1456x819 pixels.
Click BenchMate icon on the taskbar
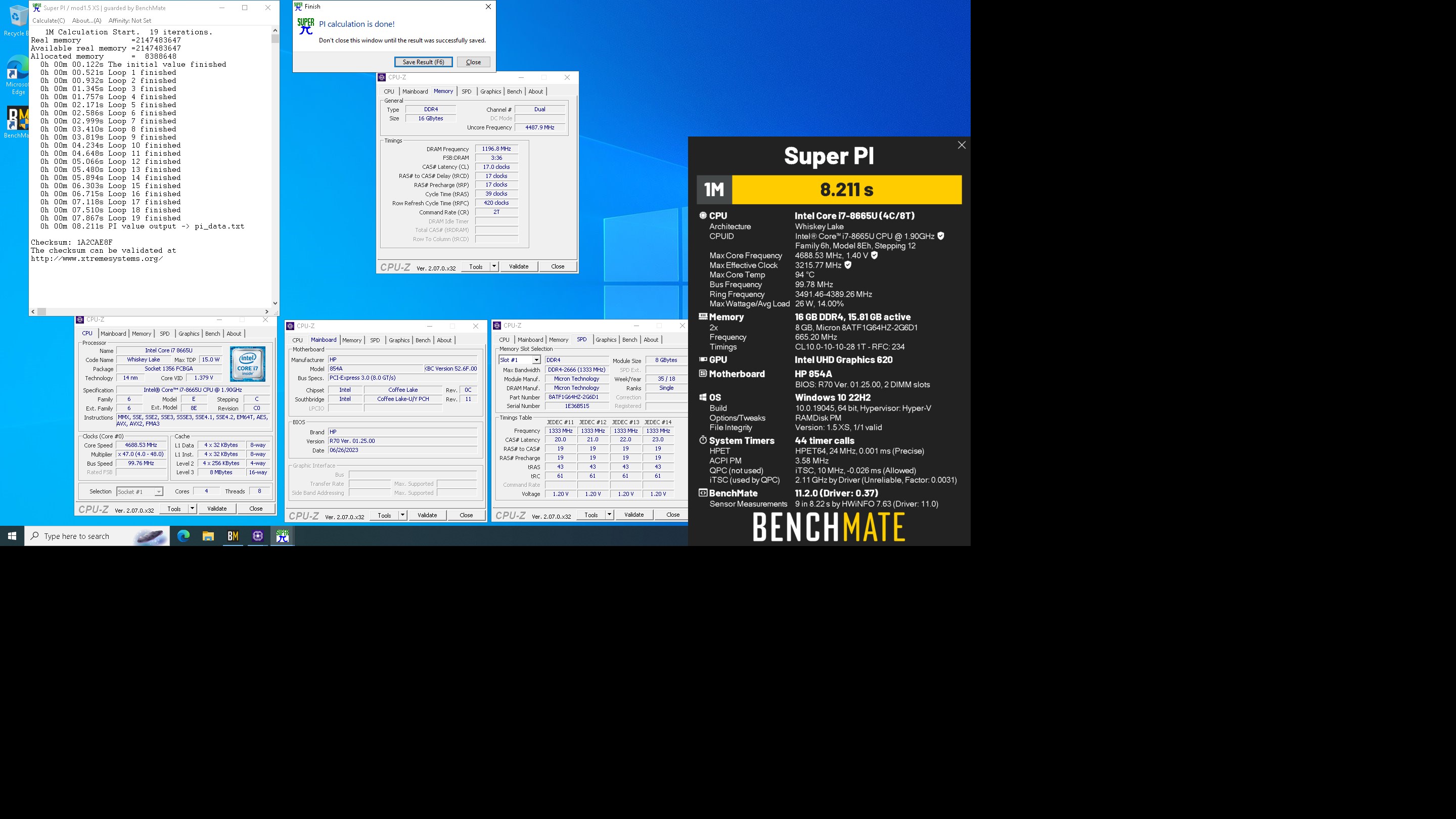click(x=233, y=536)
